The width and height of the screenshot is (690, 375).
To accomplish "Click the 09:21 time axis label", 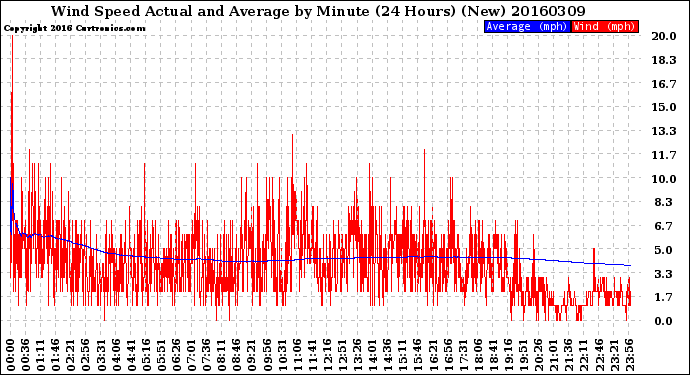I will (251, 355).
